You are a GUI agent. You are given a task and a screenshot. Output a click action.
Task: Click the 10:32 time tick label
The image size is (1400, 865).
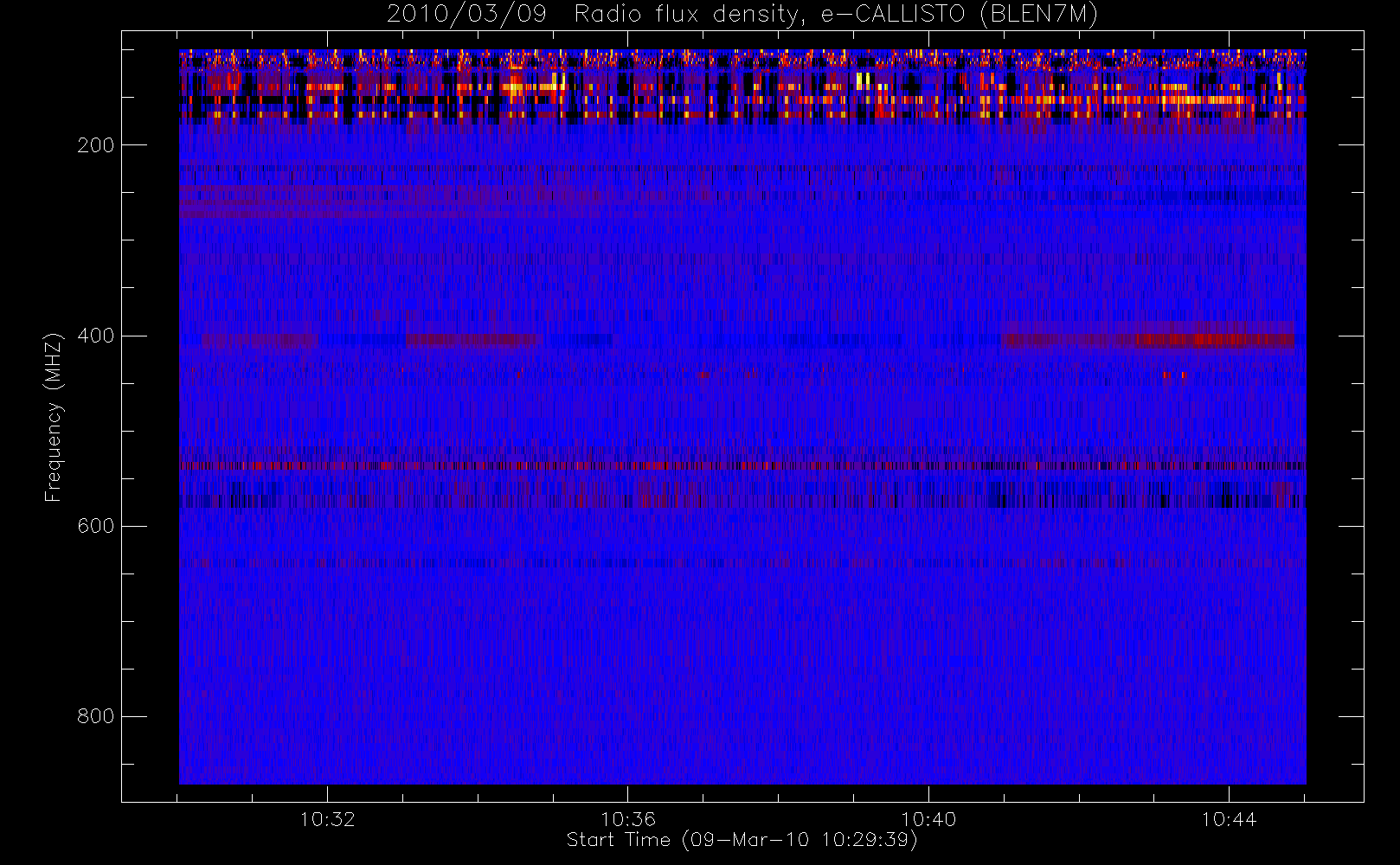[327, 819]
